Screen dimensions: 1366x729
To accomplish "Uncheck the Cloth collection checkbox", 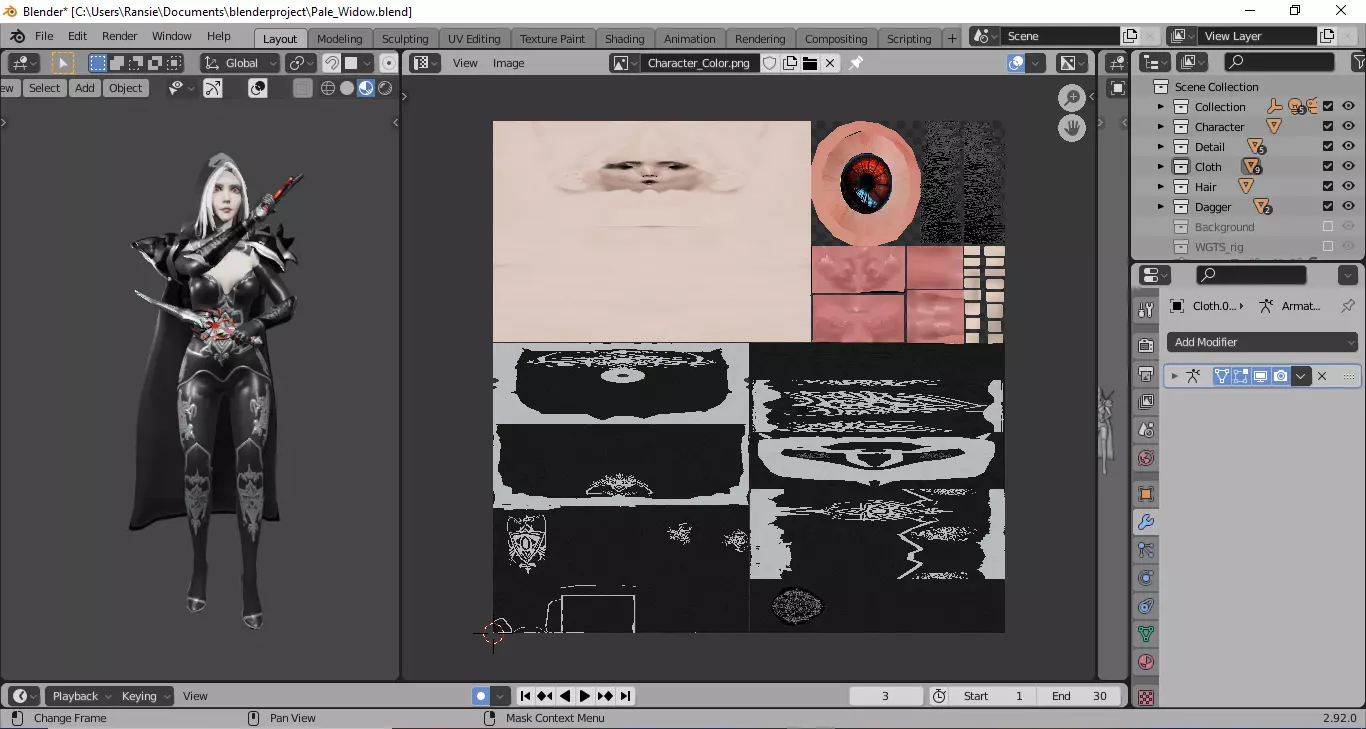I will click(x=1328, y=167).
